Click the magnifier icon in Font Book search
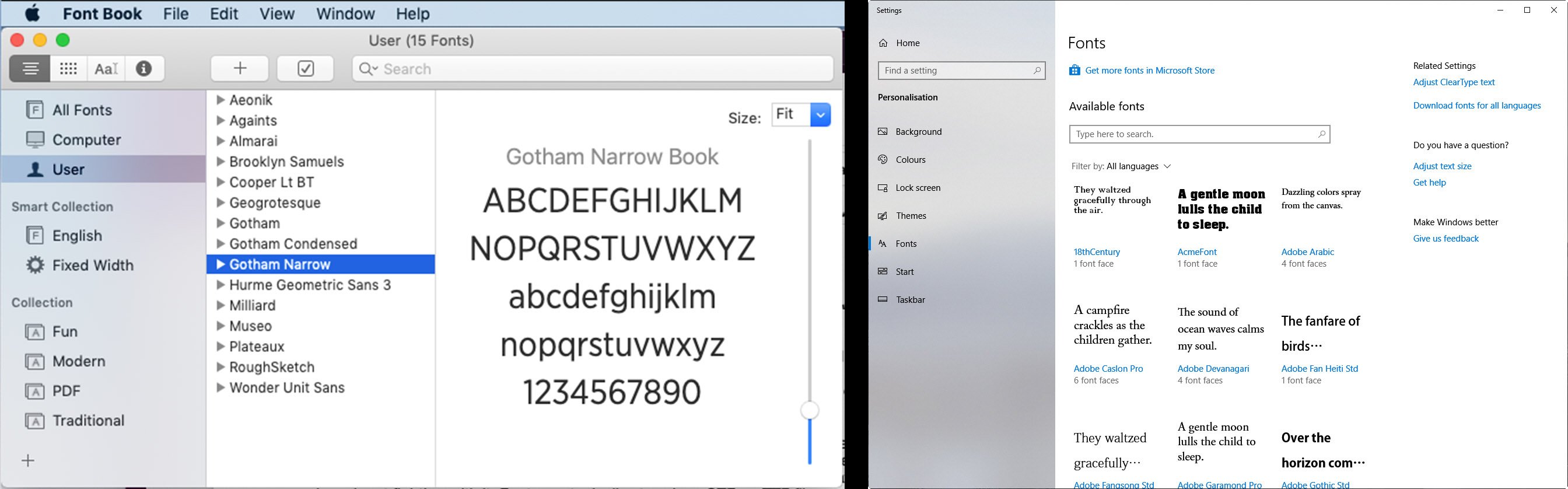The height and width of the screenshot is (489, 1568). (x=367, y=69)
